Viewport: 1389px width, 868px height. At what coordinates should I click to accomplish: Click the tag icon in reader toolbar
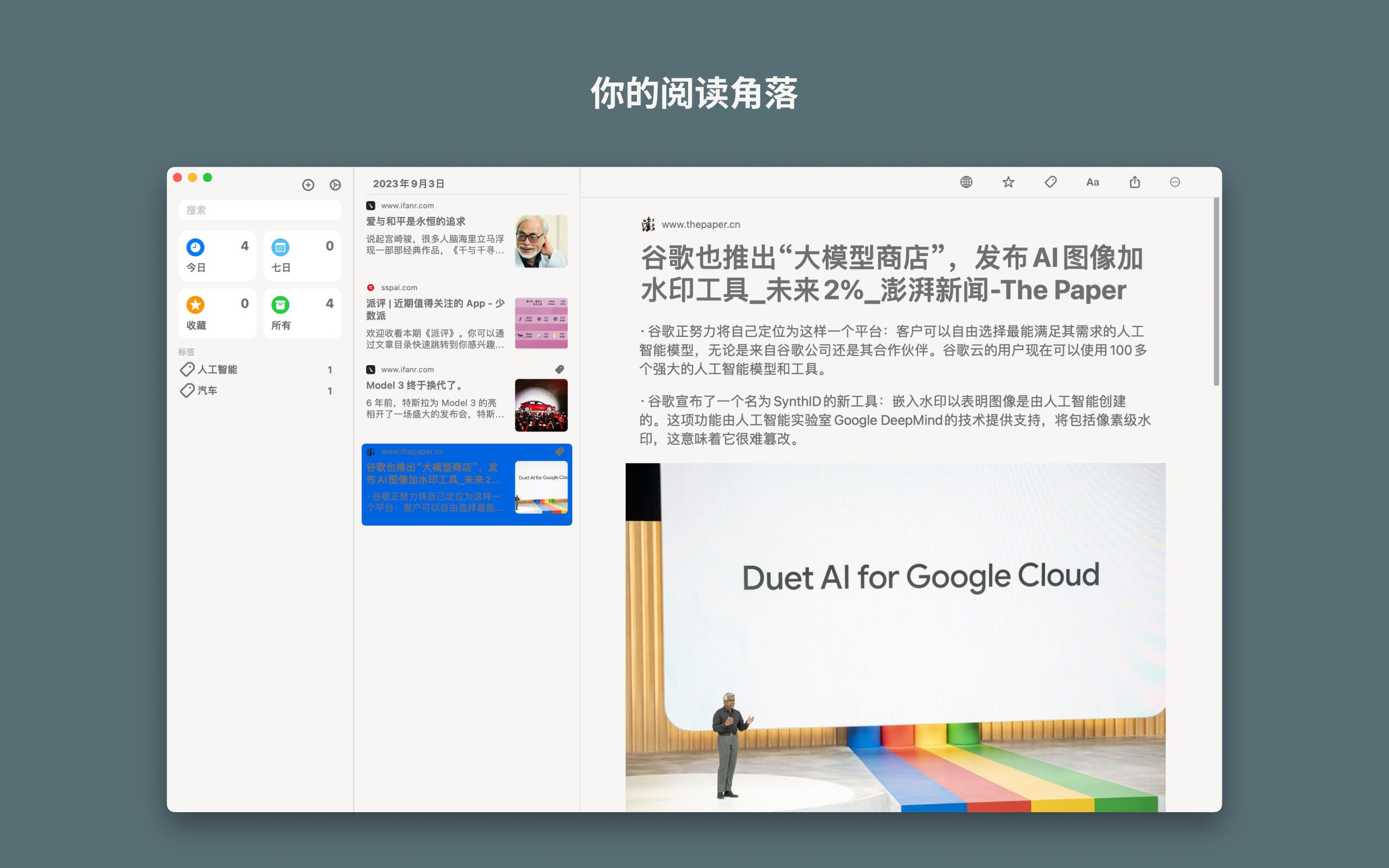click(x=1050, y=183)
